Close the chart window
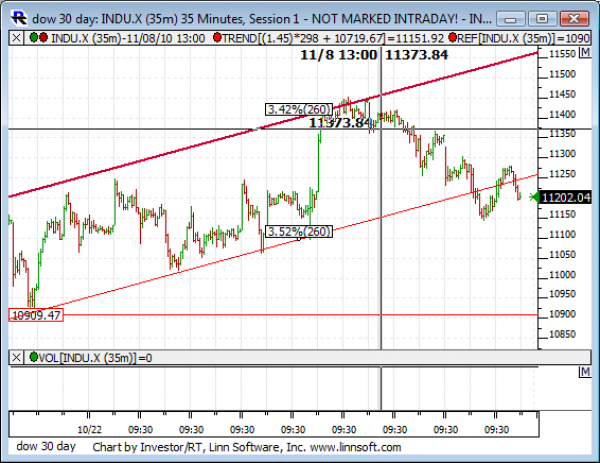This screenshot has height=463, width=600. pos(574,18)
